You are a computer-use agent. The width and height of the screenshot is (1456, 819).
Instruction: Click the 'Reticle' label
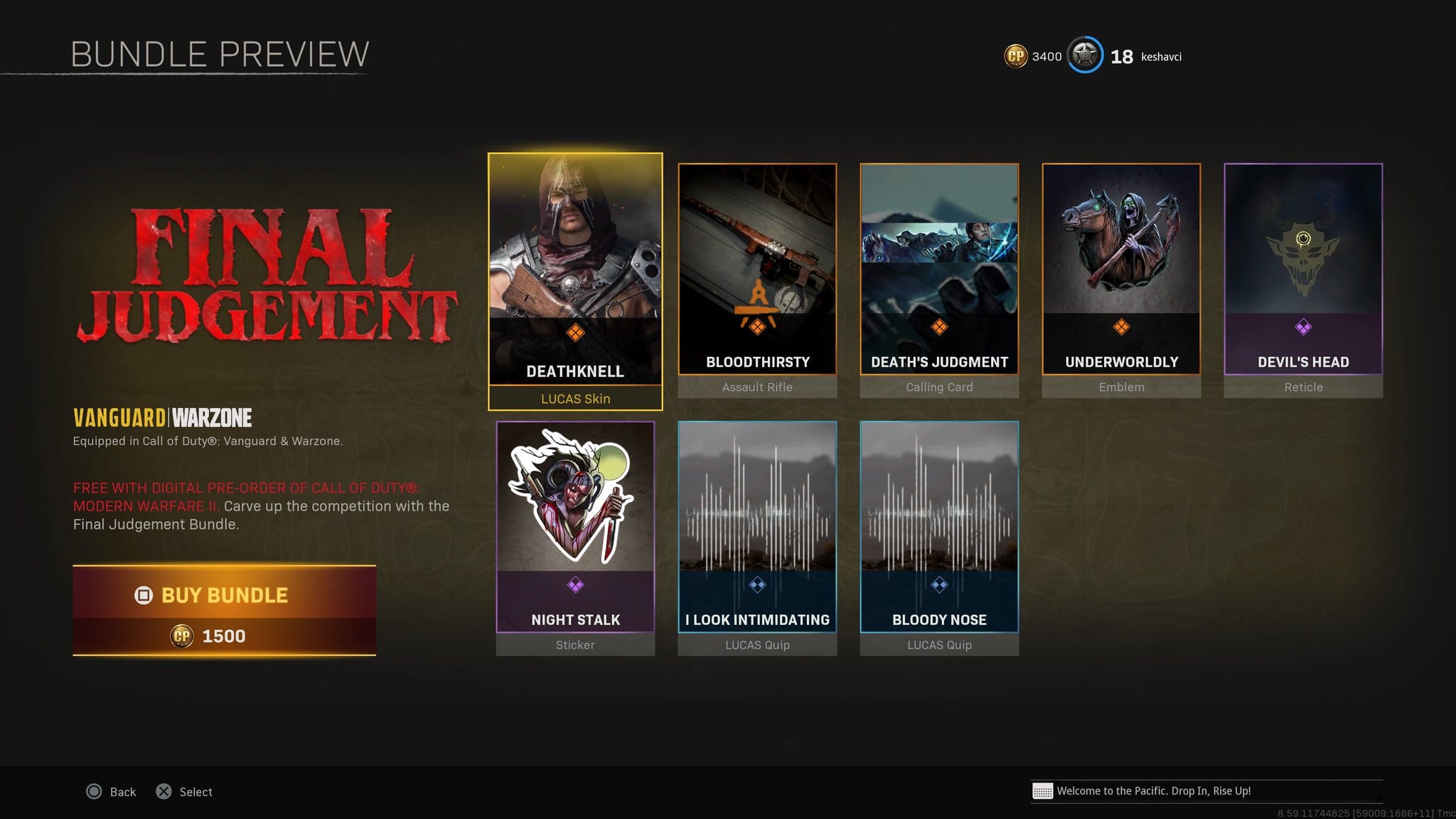[x=1303, y=387]
